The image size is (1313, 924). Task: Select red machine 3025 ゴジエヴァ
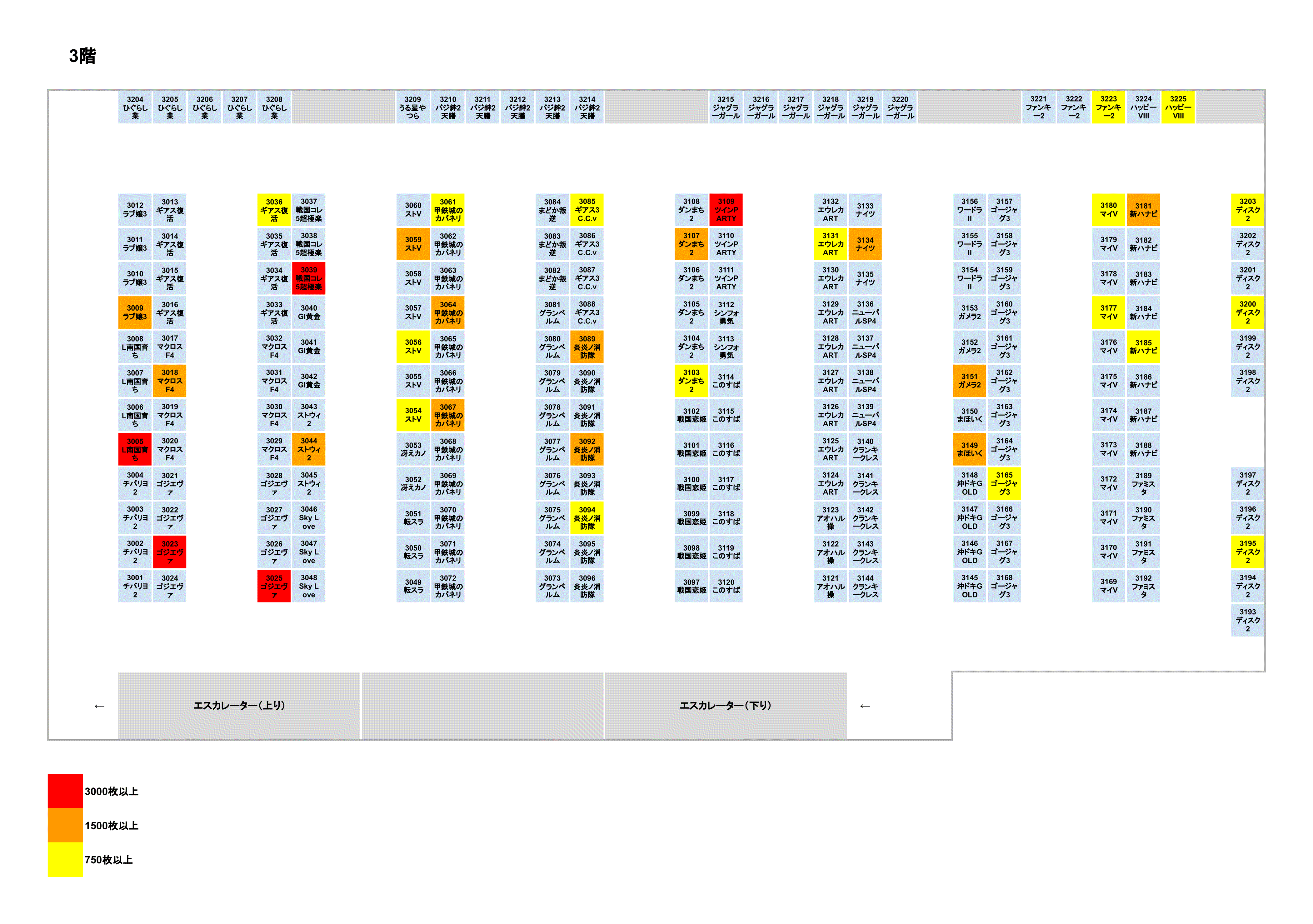274,586
